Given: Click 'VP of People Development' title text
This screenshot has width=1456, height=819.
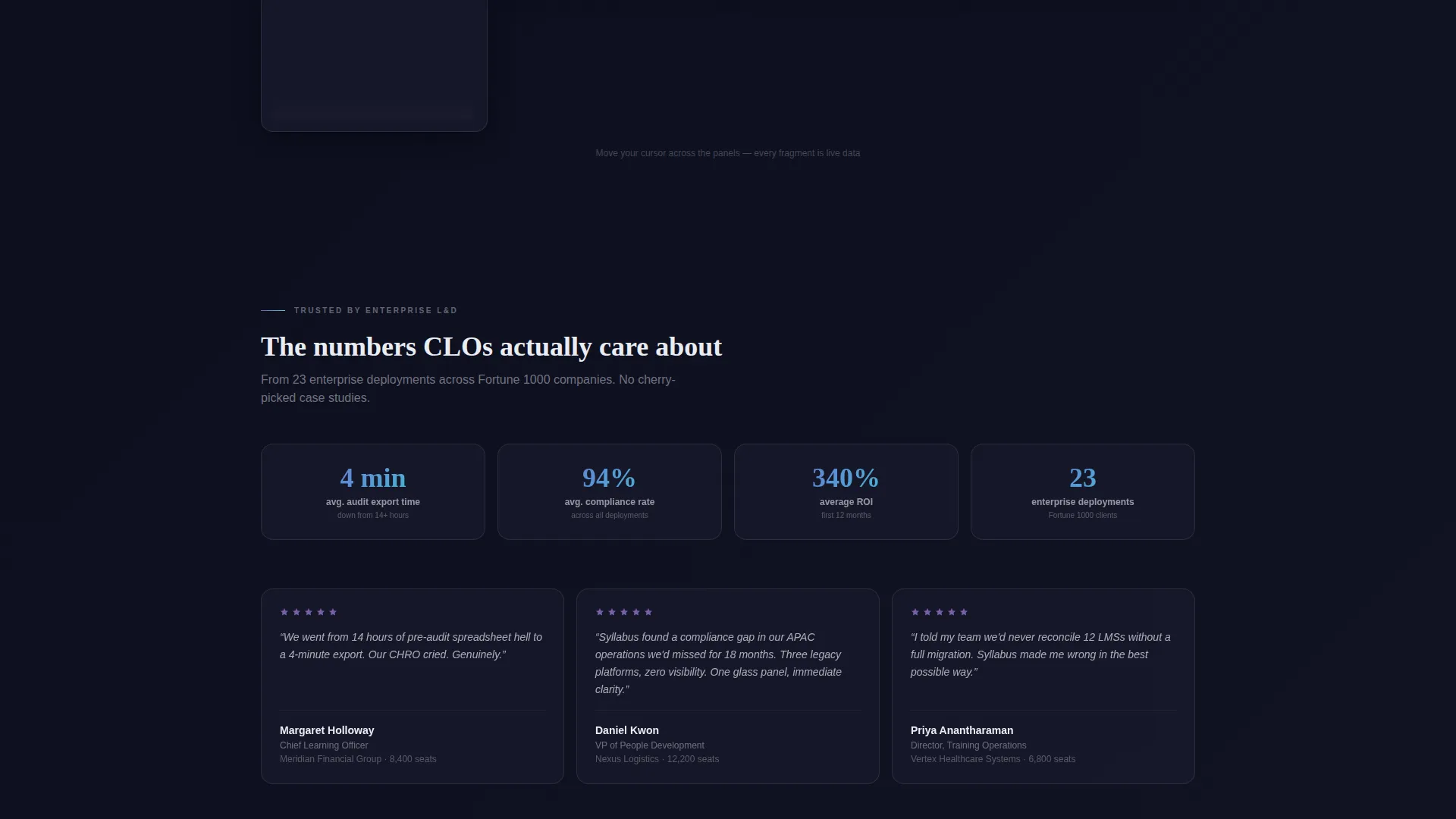Looking at the screenshot, I should click(650, 745).
